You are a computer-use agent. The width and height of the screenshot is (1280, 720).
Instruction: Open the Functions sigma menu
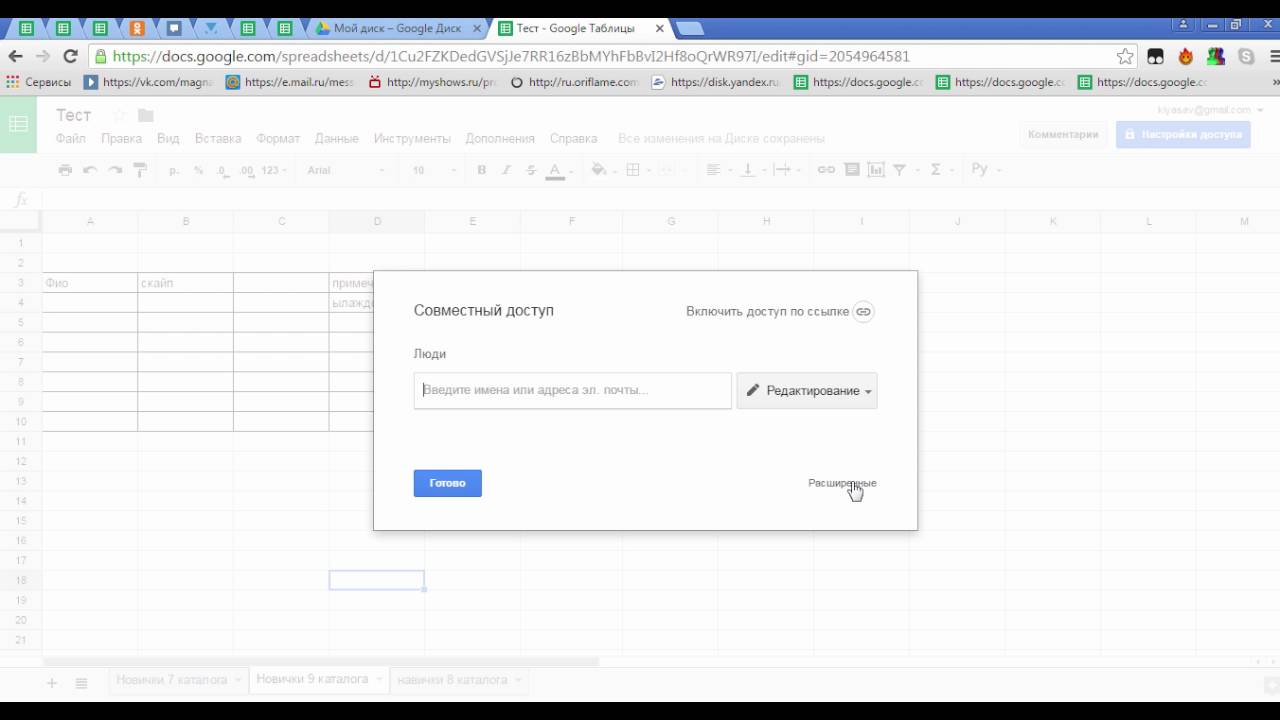point(939,170)
